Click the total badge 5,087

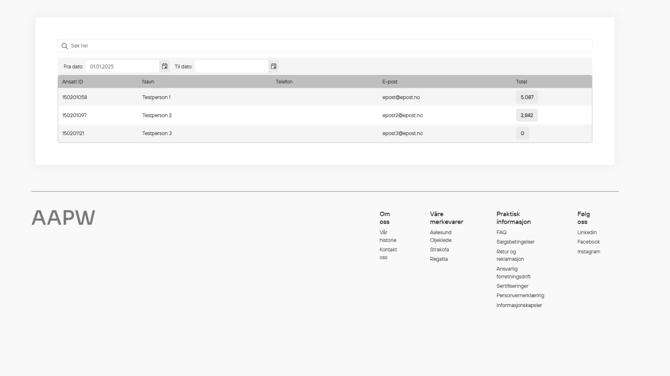pyautogui.click(x=527, y=97)
